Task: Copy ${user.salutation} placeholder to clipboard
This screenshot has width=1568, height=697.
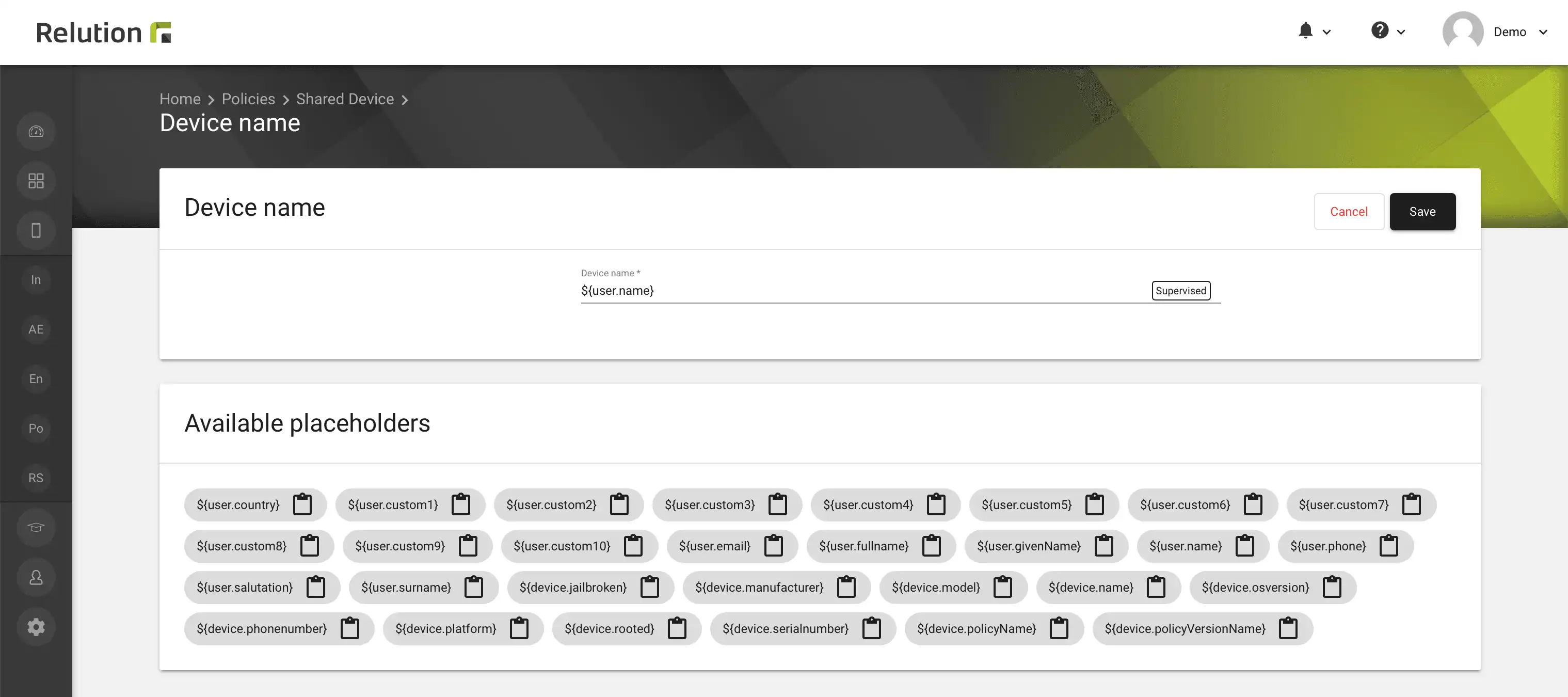Action: point(315,588)
